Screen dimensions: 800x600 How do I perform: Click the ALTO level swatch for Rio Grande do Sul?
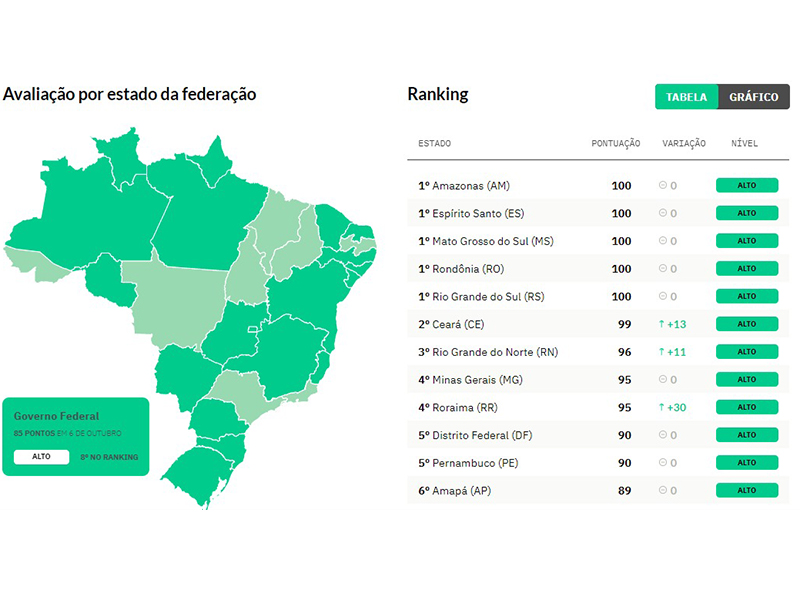coord(746,297)
